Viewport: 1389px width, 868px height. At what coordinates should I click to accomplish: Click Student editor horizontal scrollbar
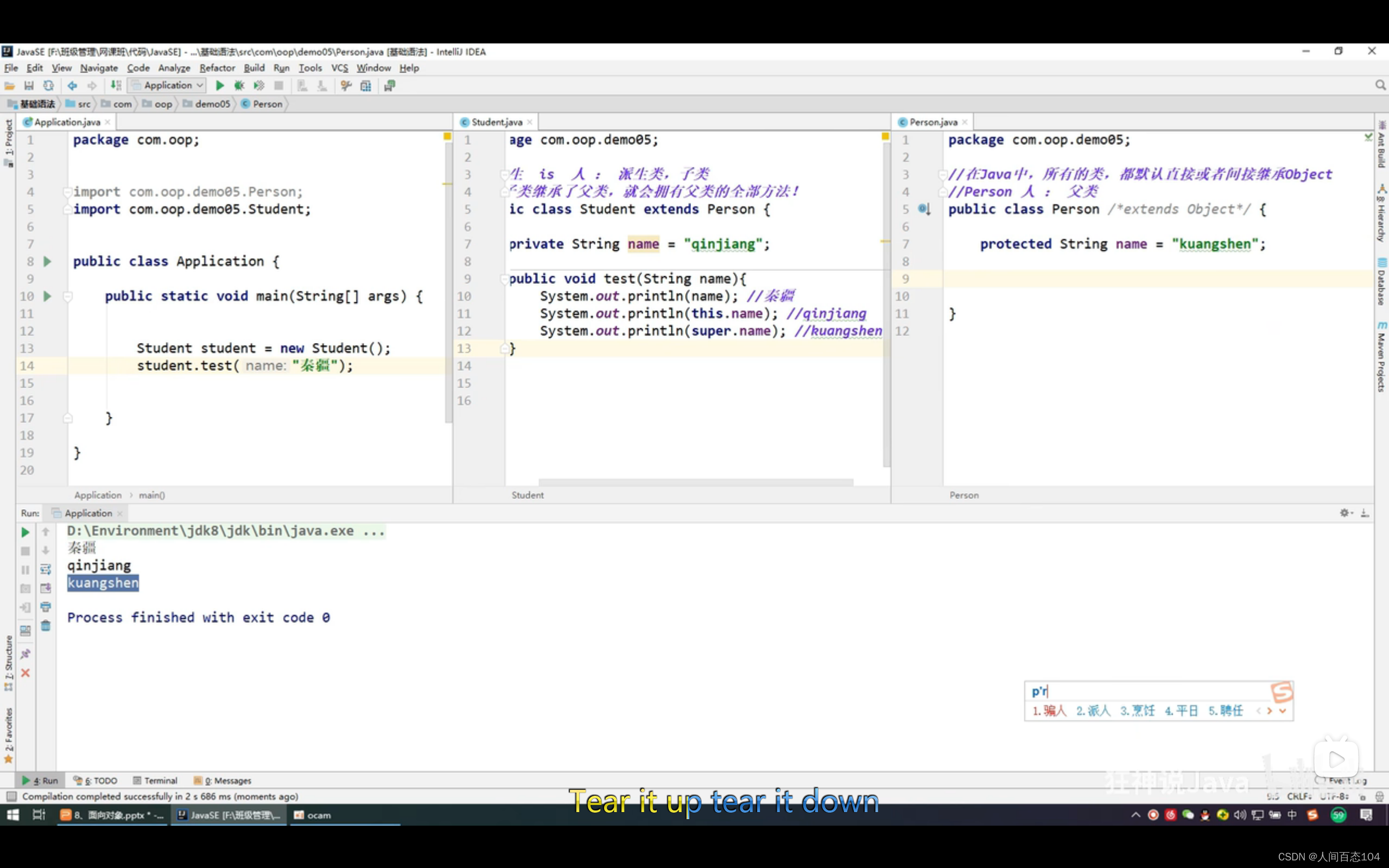696,482
